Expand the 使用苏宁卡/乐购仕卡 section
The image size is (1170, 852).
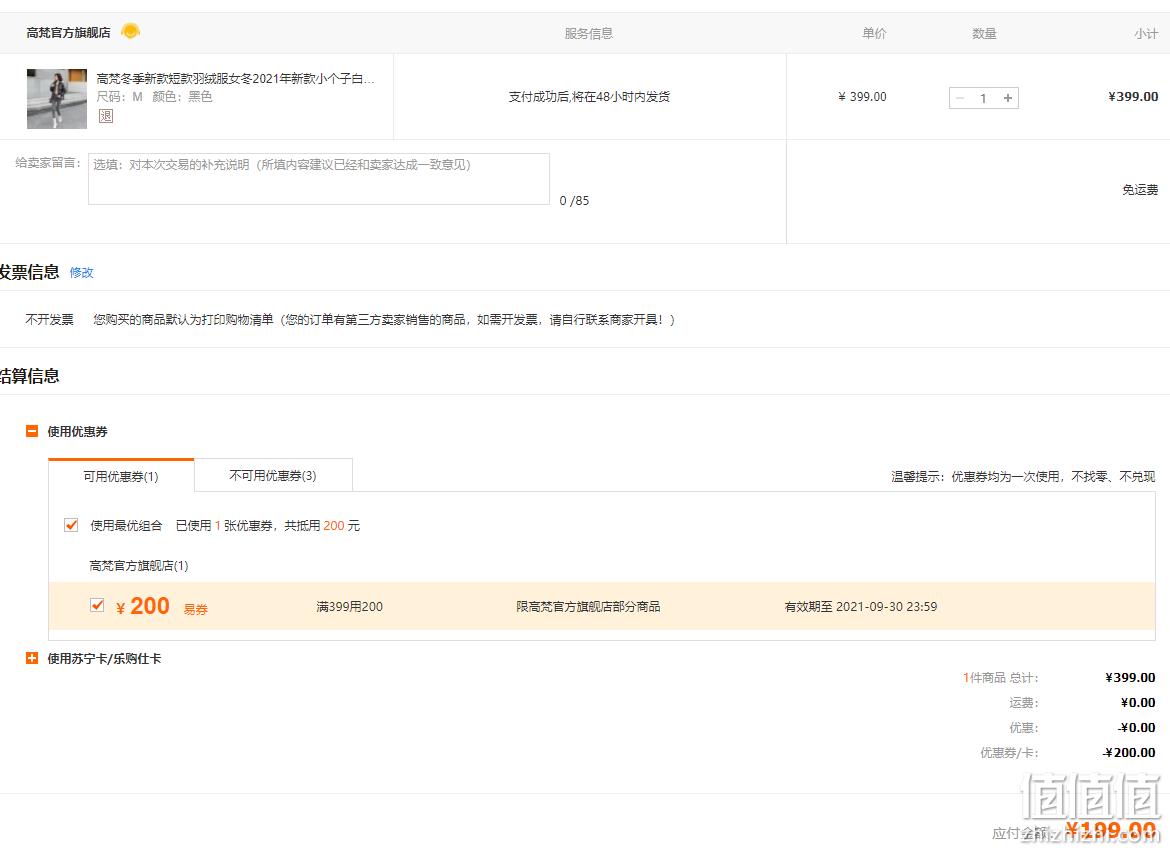coord(32,658)
